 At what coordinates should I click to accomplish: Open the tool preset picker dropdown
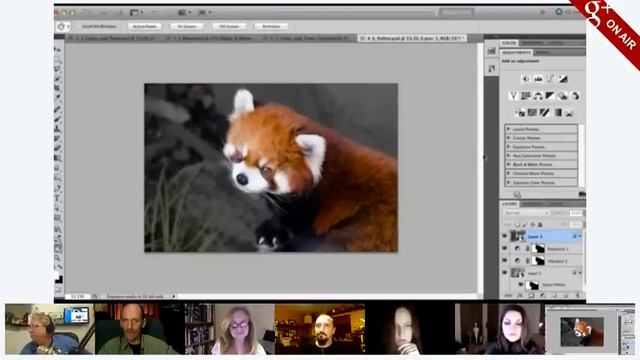[63, 27]
